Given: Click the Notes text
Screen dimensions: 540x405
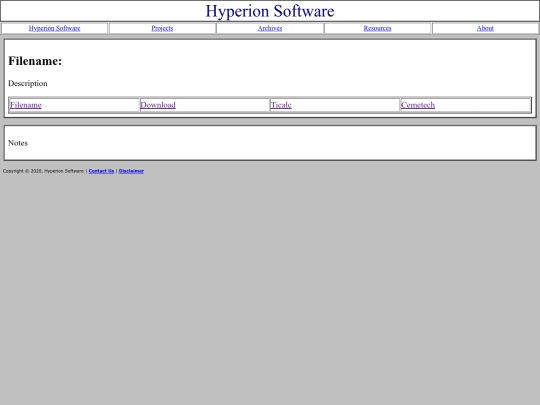Looking at the screenshot, I should [x=18, y=143].
